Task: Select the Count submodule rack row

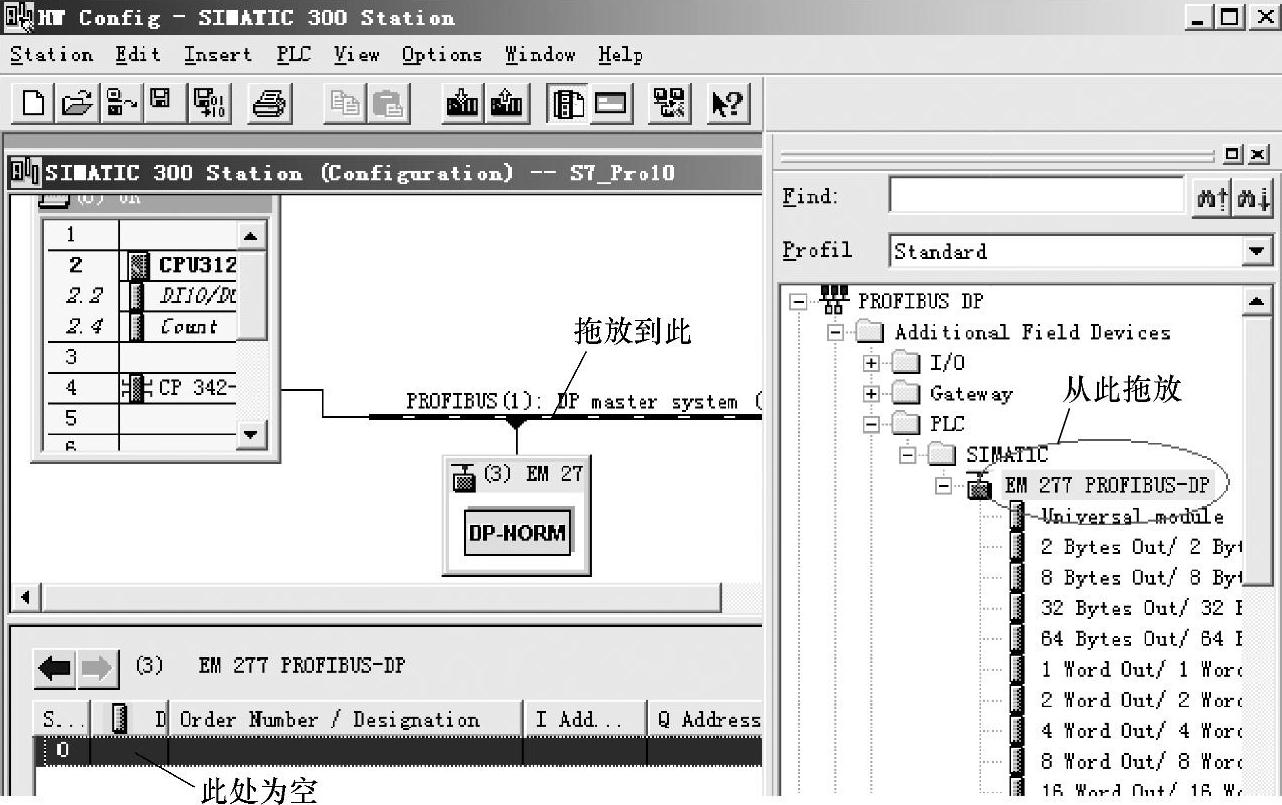Action: point(141,326)
